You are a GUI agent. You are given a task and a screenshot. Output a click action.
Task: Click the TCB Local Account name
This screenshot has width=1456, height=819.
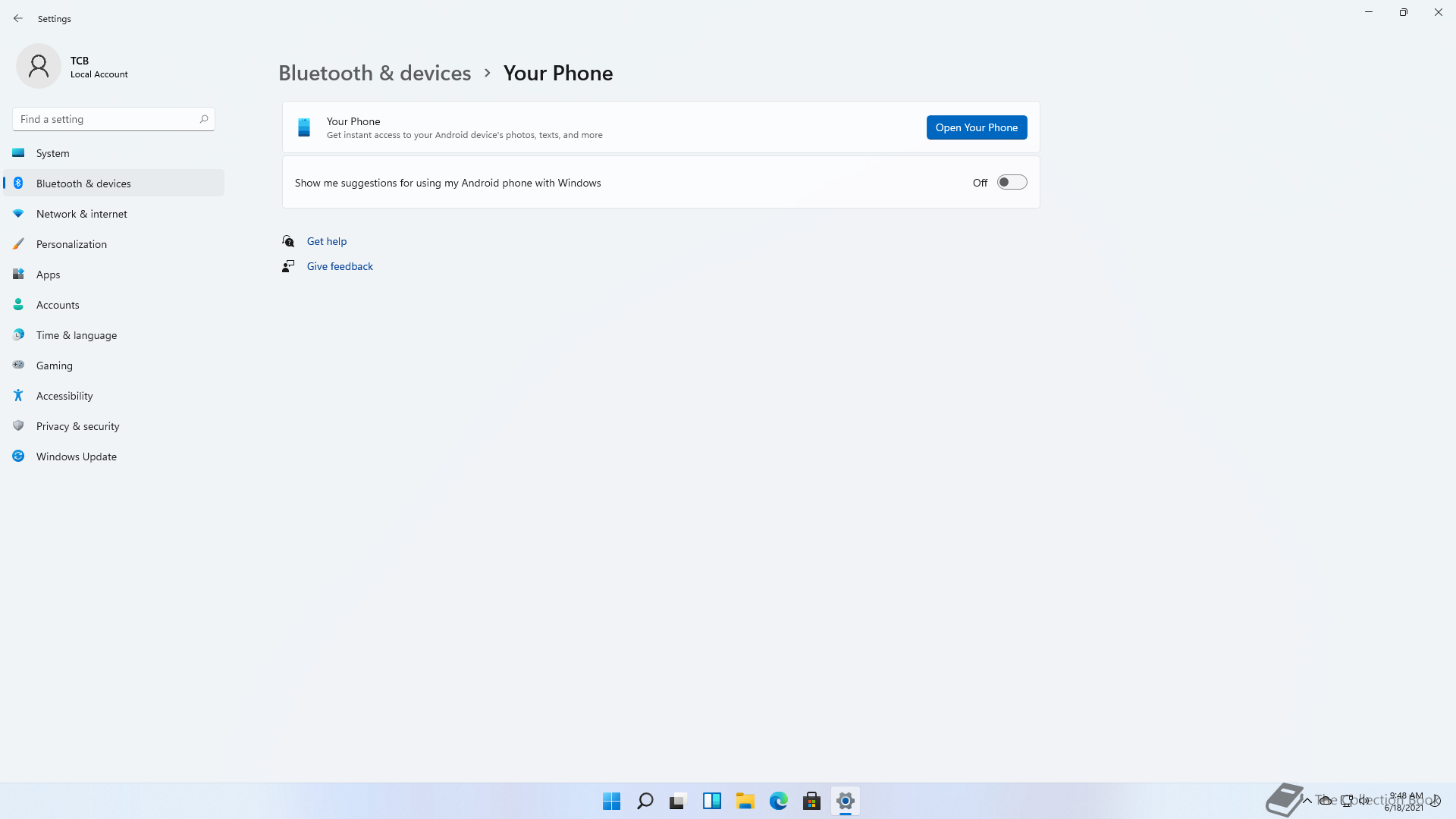(x=99, y=67)
